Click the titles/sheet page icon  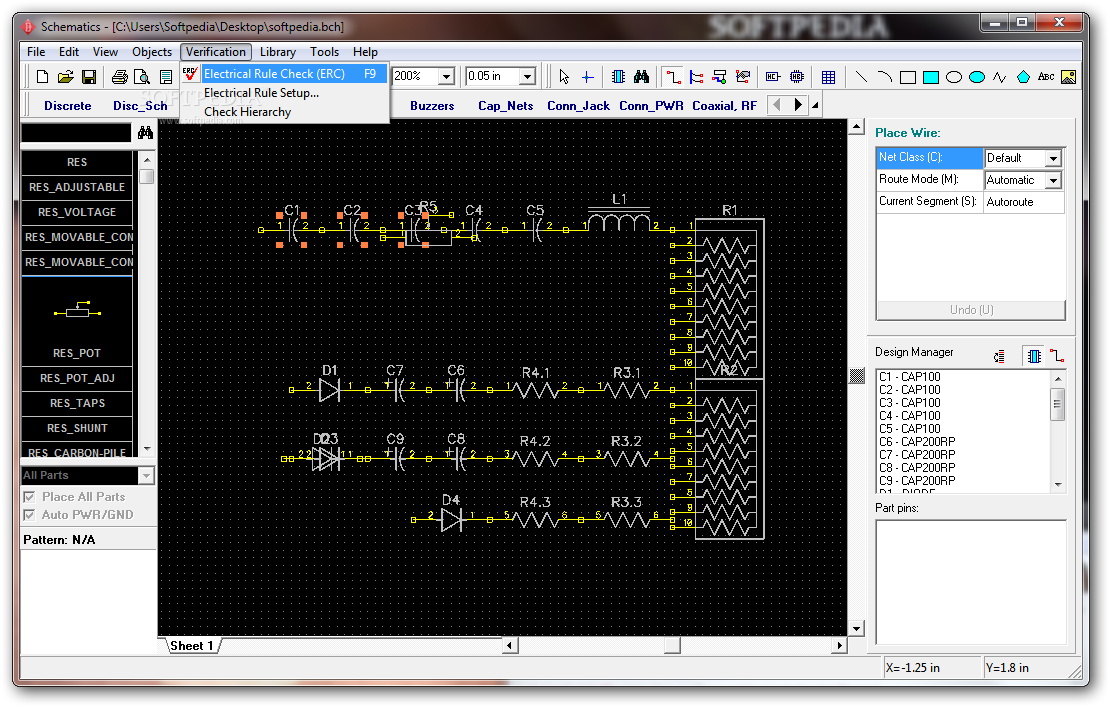click(x=166, y=76)
